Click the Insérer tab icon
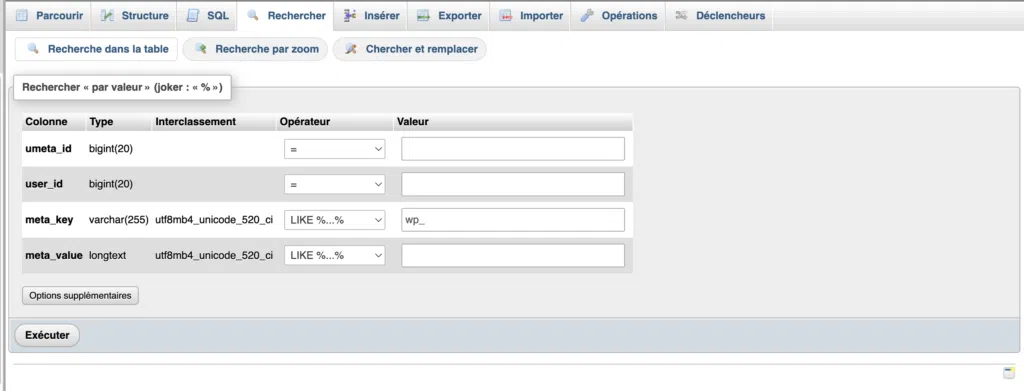Viewport: 1024px width, 391px height. [x=350, y=16]
